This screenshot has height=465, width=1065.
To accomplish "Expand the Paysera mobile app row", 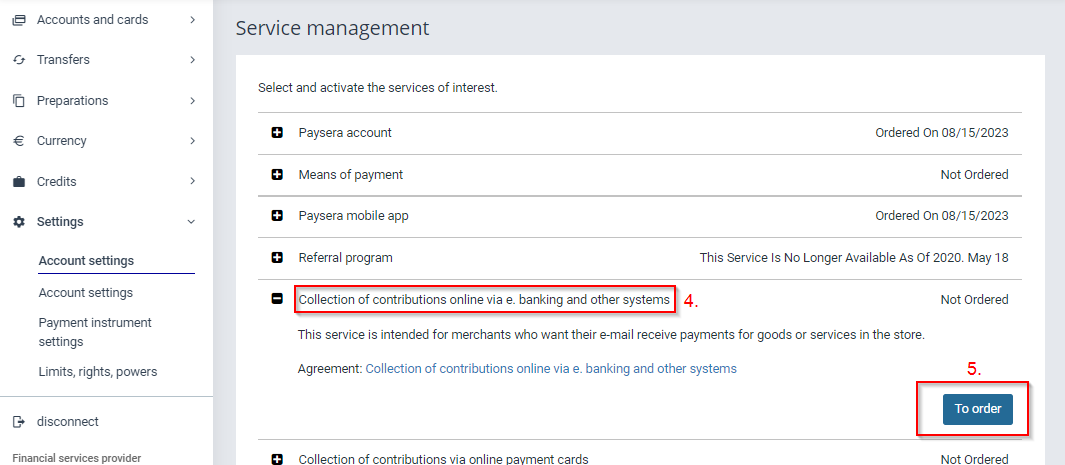I will [277, 216].
